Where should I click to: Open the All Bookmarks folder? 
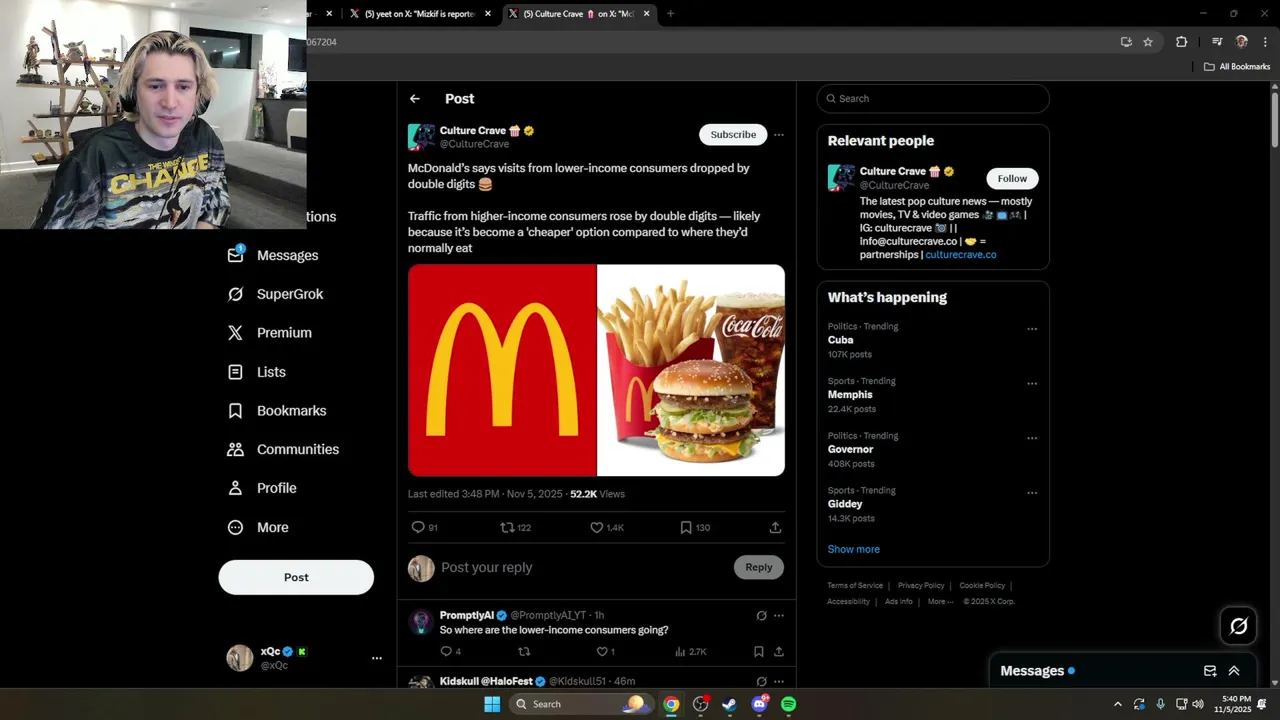tap(1237, 67)
